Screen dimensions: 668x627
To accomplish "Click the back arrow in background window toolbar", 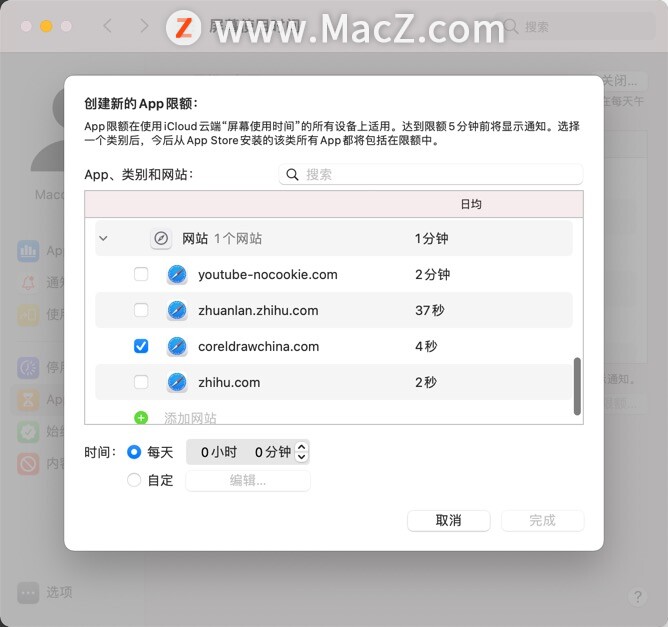I will [108, 26].
